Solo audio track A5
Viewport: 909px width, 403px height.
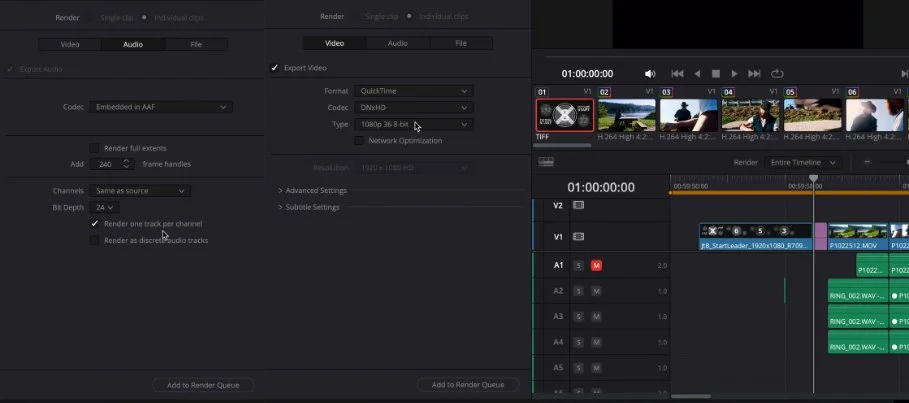[x=578, y=368]
